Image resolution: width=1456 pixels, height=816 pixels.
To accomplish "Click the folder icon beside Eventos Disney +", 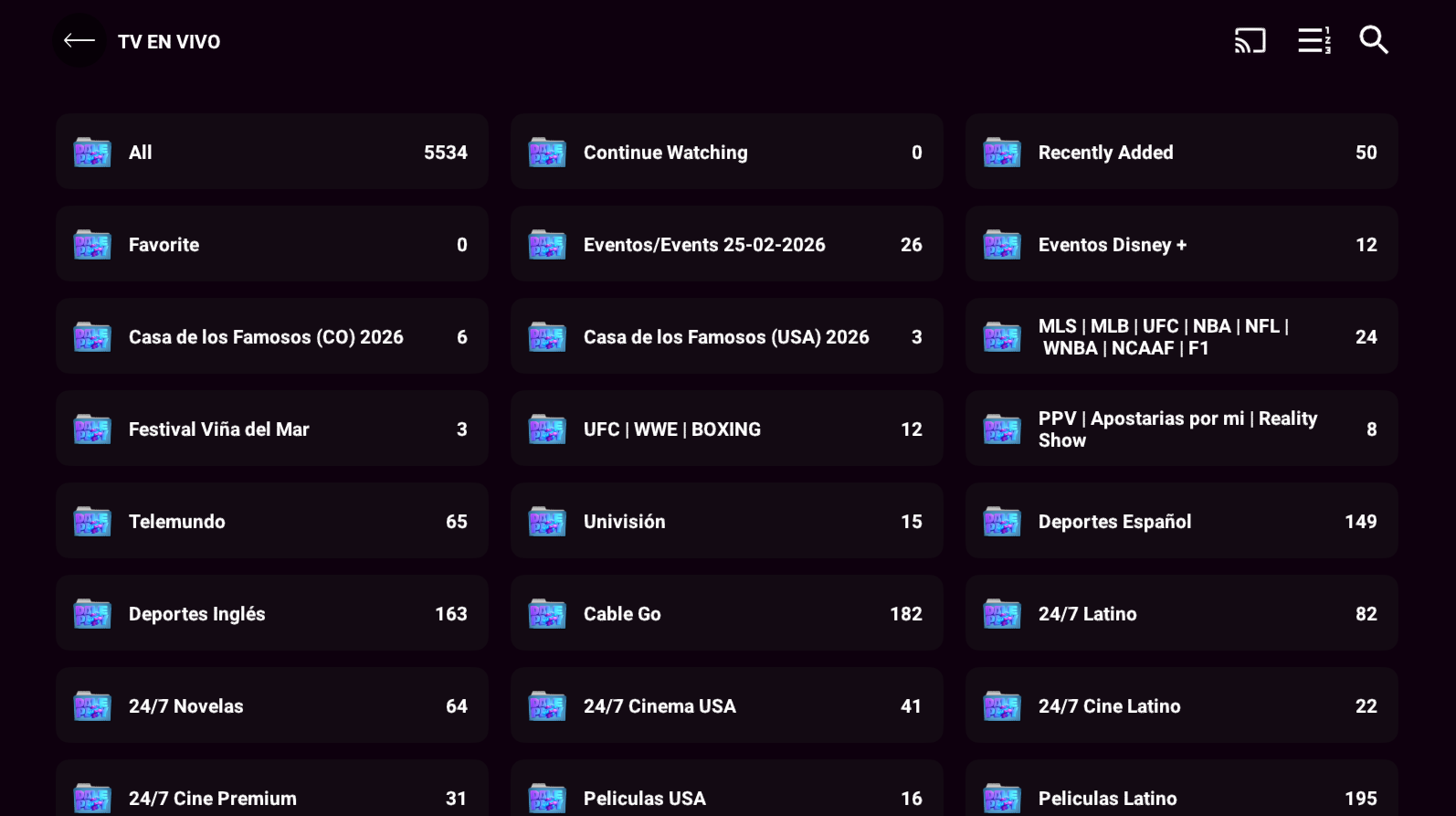I will (x=1002, y=245).
